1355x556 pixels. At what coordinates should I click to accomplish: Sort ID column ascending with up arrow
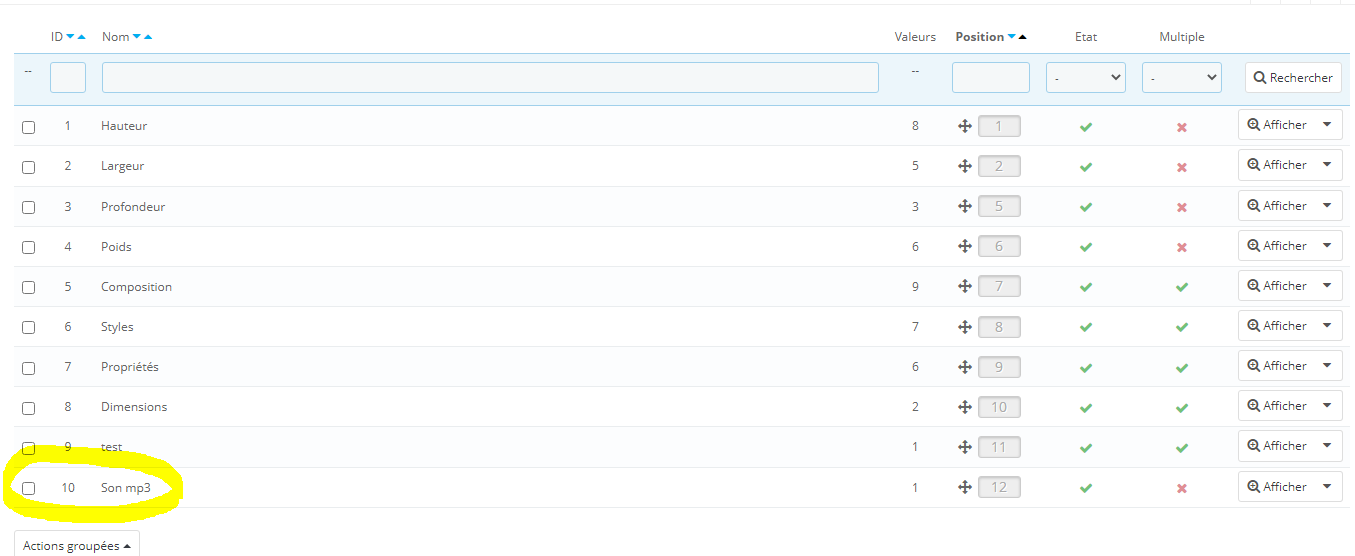(82, 37)
